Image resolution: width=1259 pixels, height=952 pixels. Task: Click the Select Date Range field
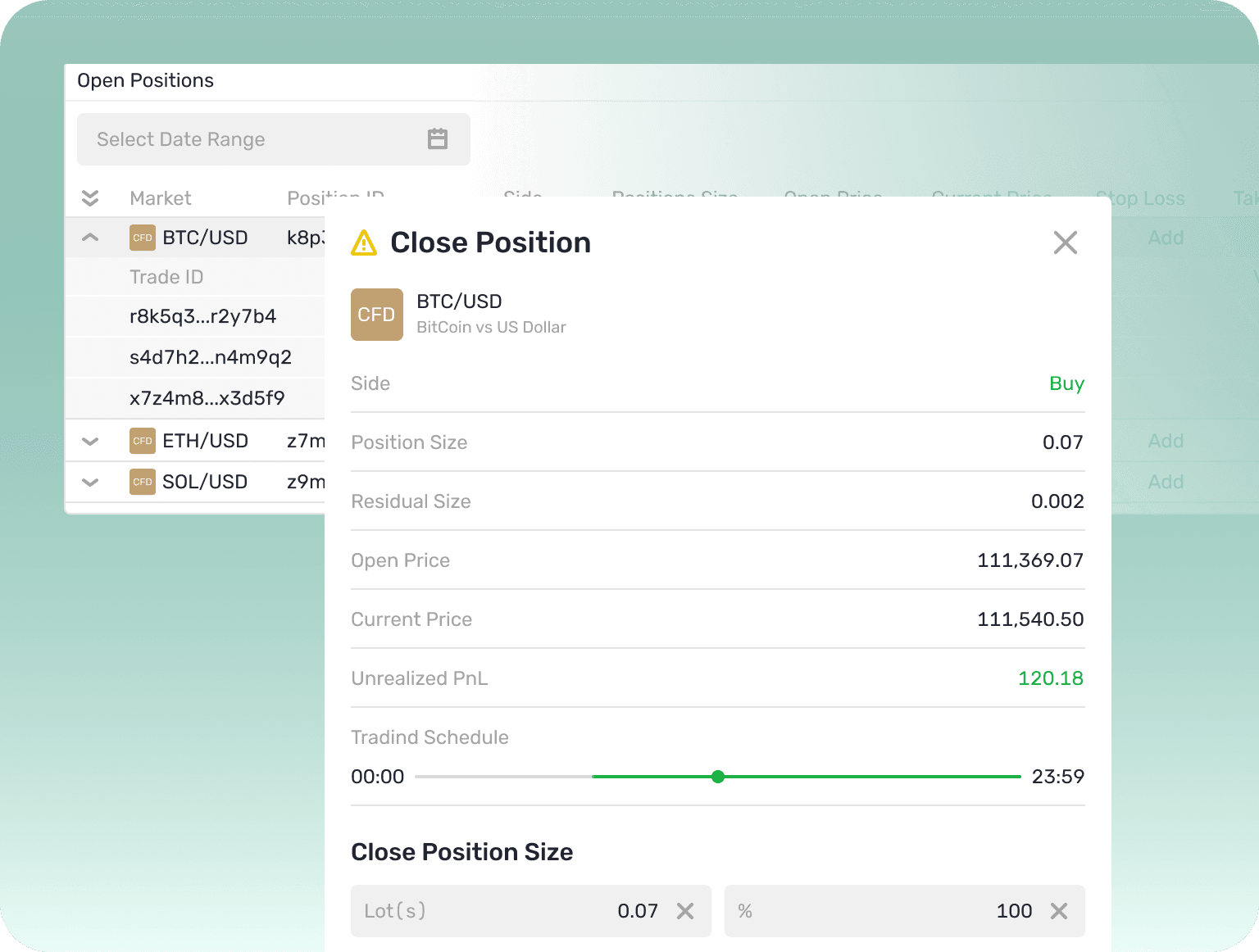click(274, 139)
